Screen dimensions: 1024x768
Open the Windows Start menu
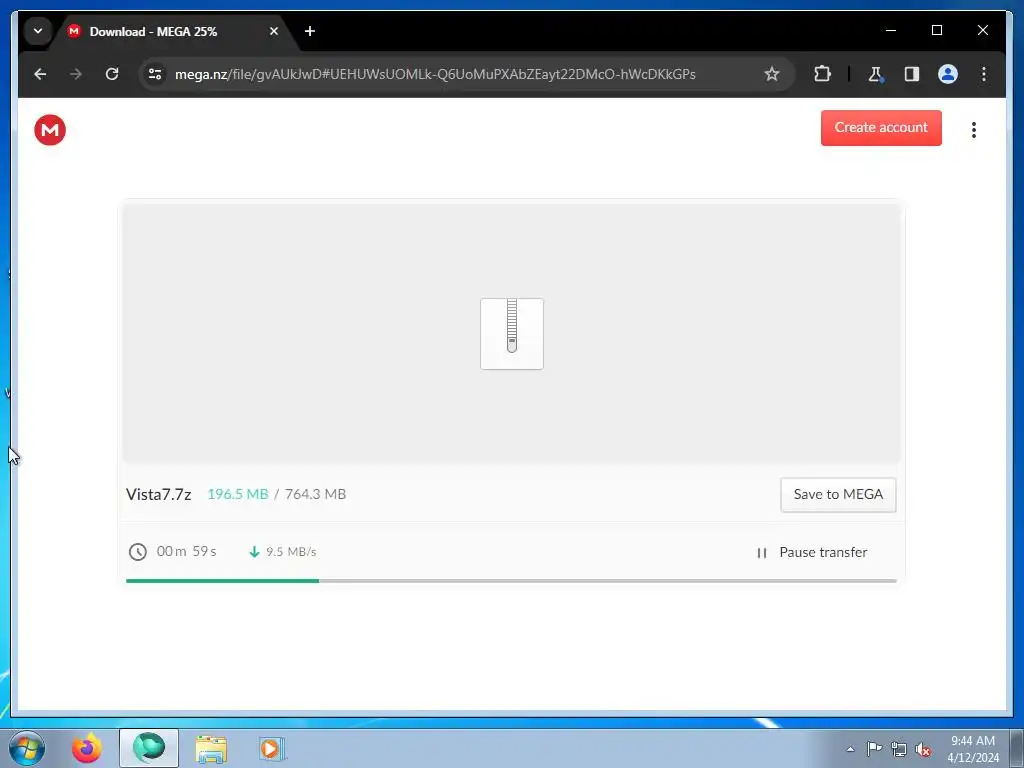pos(27,748)
